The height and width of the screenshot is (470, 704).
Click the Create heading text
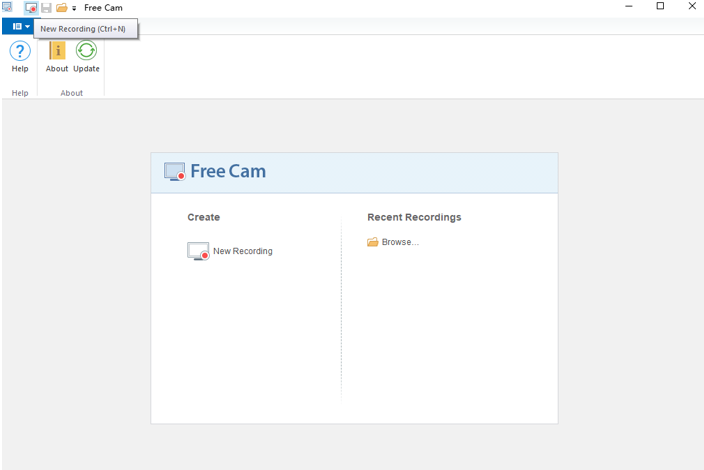[204, 217]
